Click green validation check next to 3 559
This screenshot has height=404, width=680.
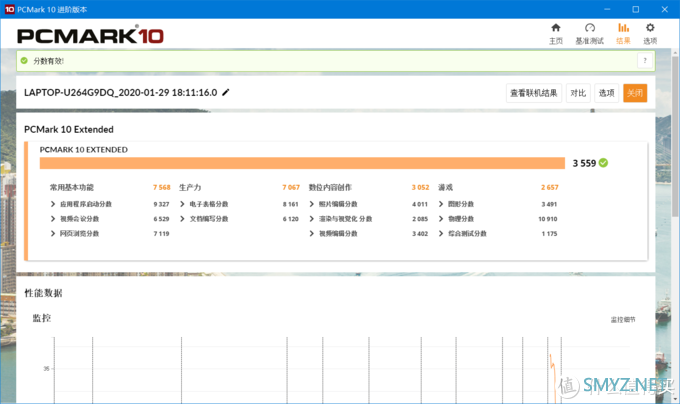(603, 163)
